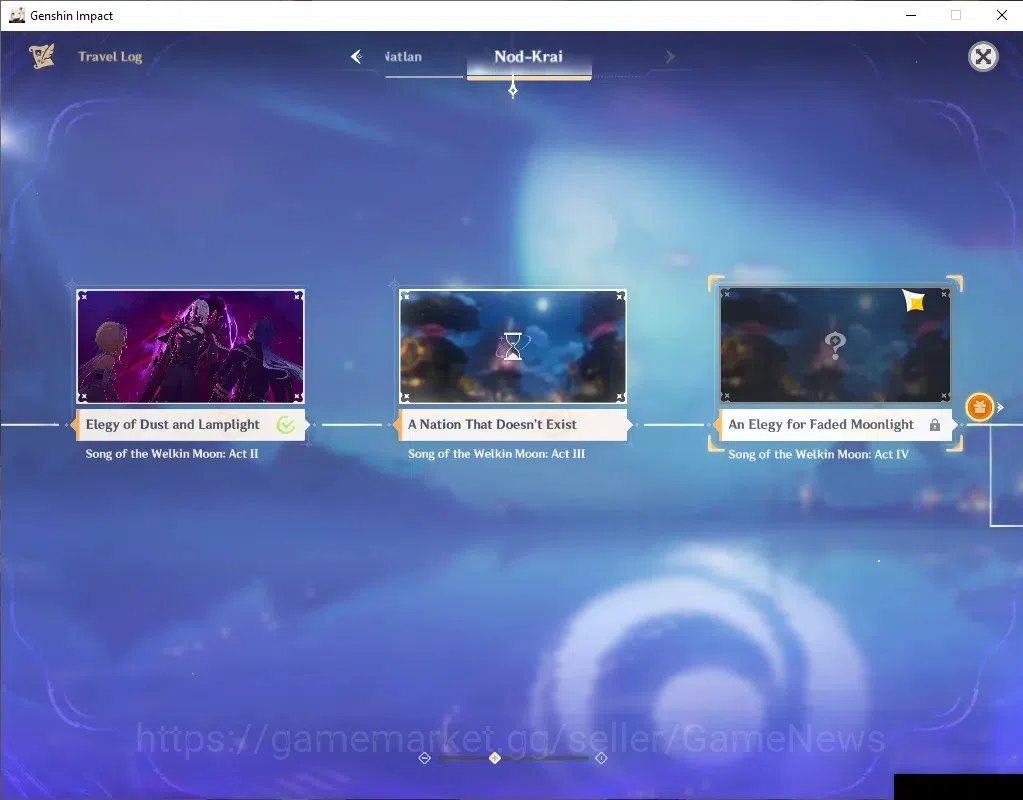Click the yellow star marker on Act IV
Screen dimensions: 1023x800
(915, 301)
